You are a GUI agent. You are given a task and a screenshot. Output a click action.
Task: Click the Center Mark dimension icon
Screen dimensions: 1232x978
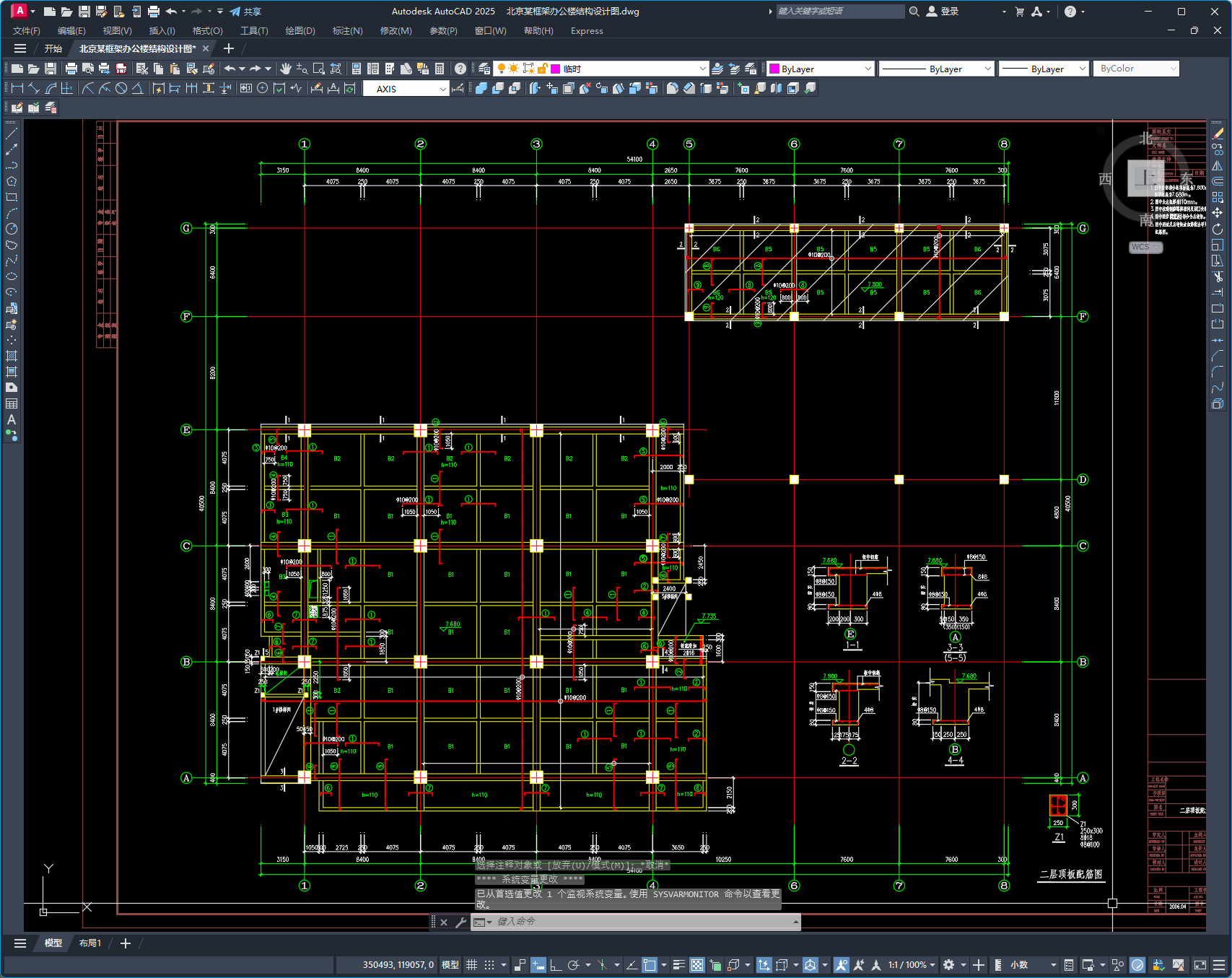pyautogui.click(x=262, y=88)
